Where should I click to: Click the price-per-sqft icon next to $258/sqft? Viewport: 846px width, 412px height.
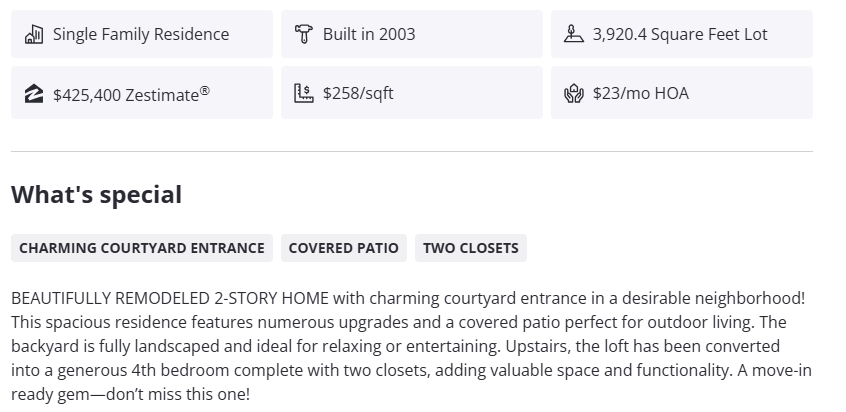click(304, 94)
